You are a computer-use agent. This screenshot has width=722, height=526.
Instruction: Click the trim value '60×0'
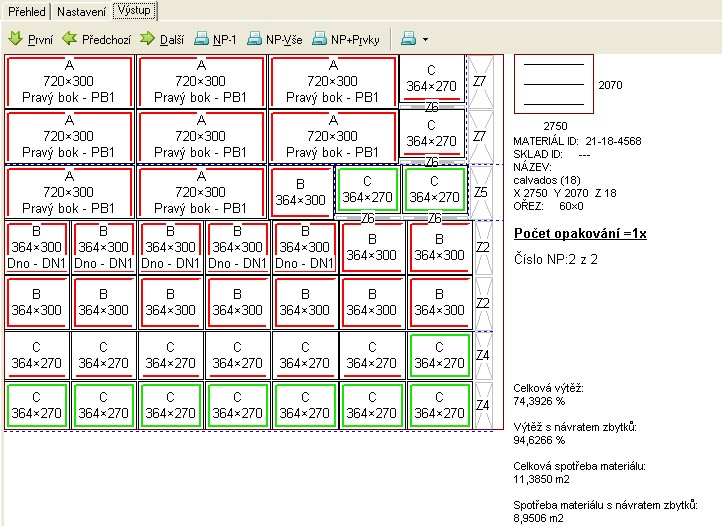tap(571, 206)
